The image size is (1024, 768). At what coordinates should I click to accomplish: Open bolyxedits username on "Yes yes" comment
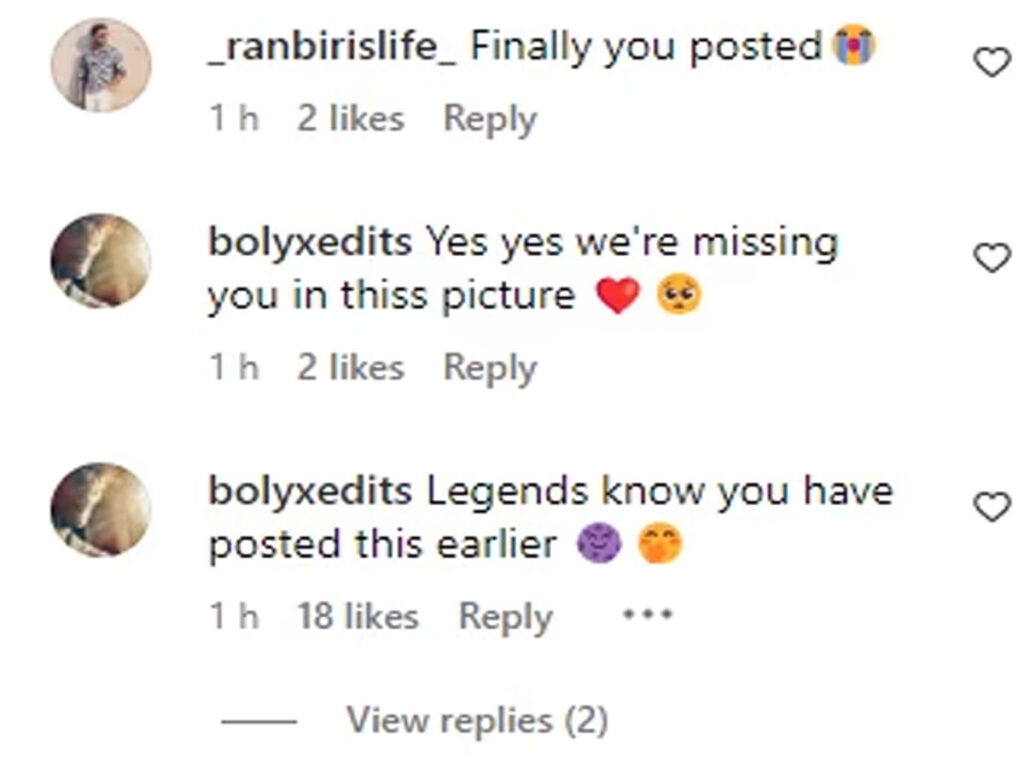(310, 241)
